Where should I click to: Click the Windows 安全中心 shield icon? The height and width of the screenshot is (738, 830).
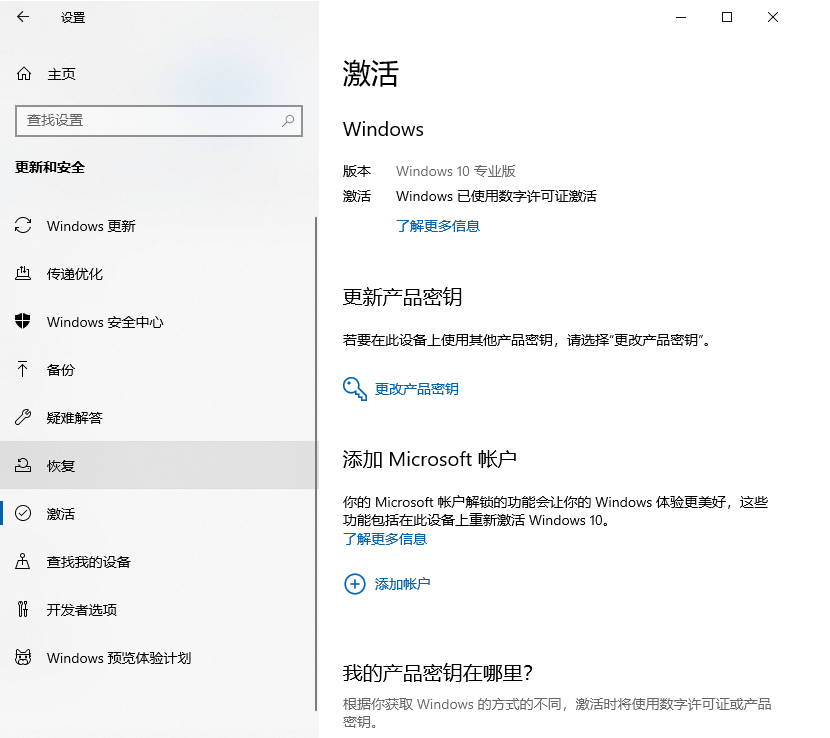tap(23, 321)
